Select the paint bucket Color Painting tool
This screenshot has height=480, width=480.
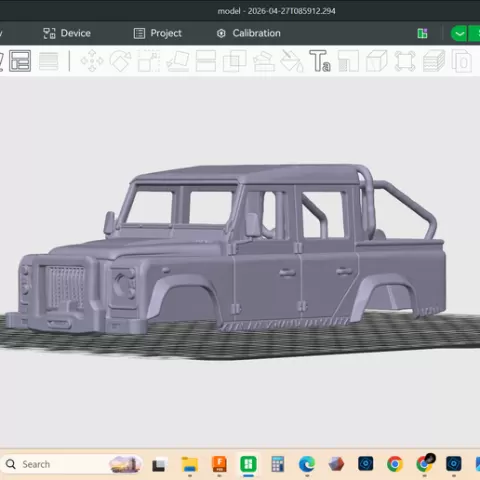tap(292, 61)
